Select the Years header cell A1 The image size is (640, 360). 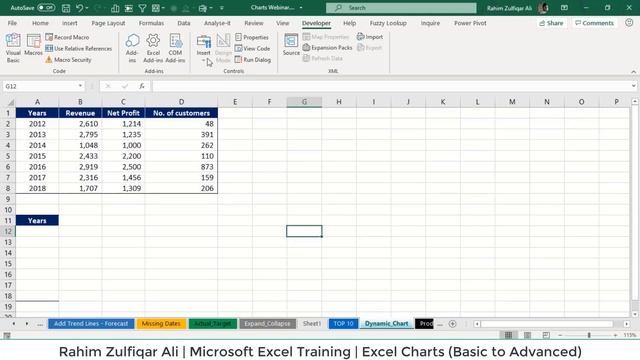[37, 113]
